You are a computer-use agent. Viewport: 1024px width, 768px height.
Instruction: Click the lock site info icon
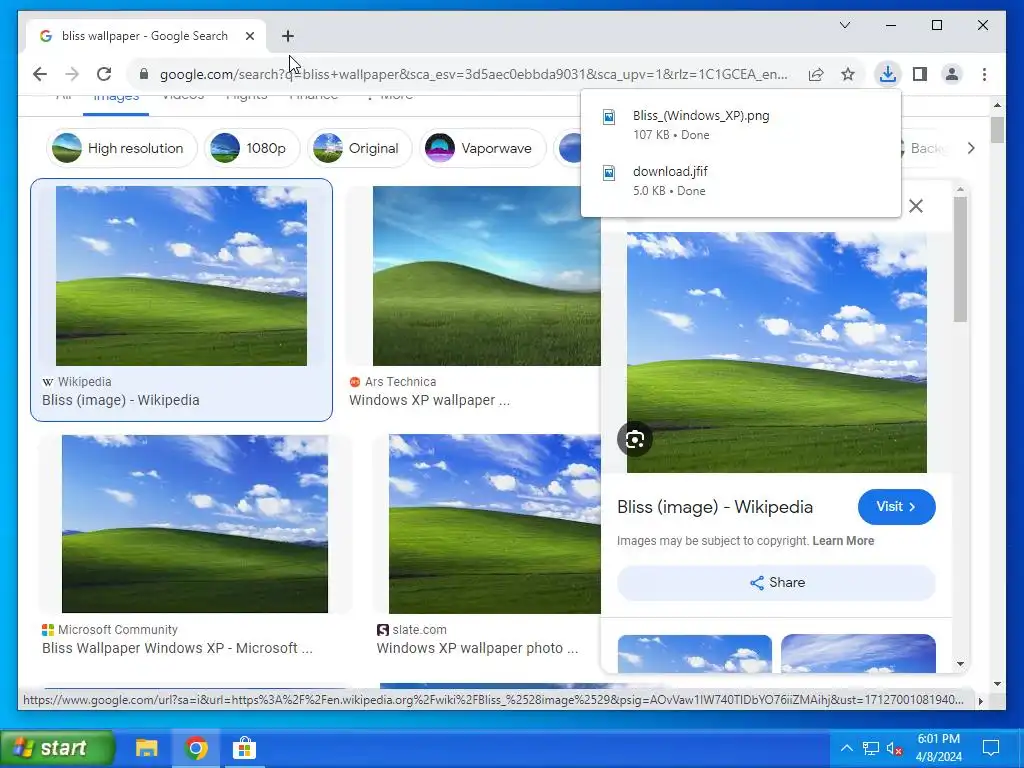[x=144, y=74]
